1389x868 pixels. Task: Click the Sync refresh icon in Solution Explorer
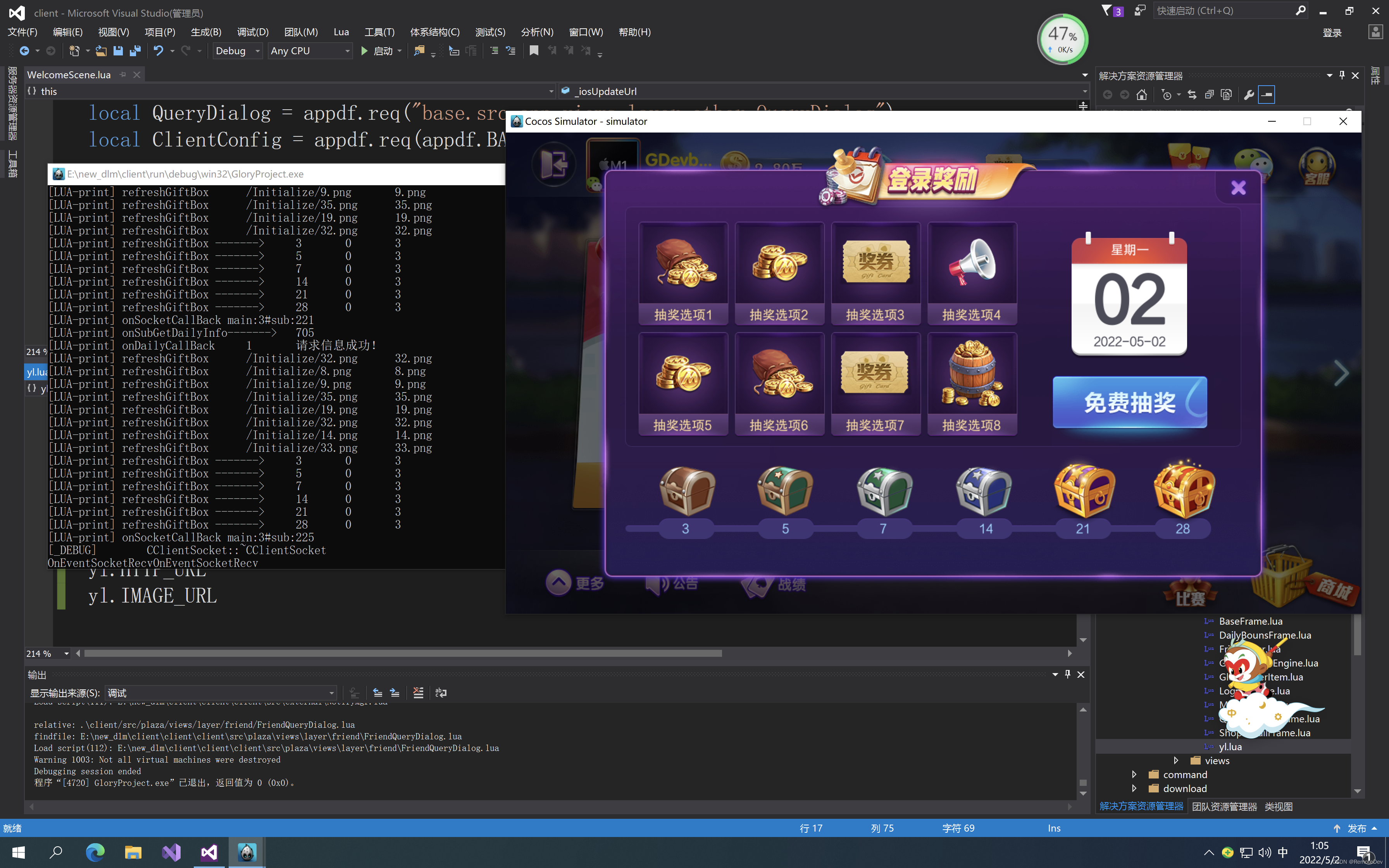pyautogui.click(x=1192, y=95)
